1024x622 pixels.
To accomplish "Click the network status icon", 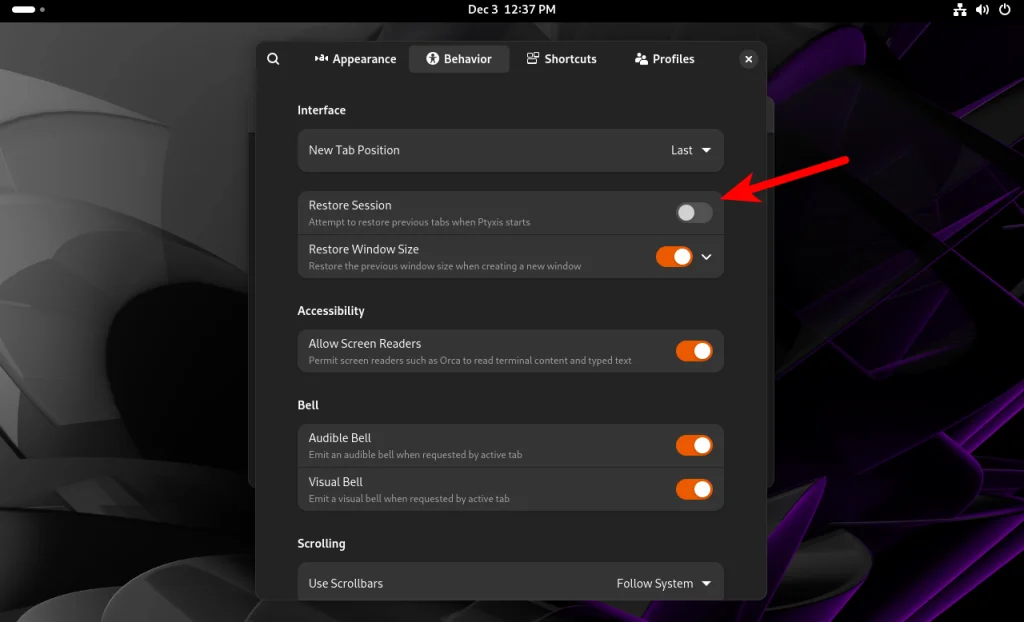I will [960, 10].
